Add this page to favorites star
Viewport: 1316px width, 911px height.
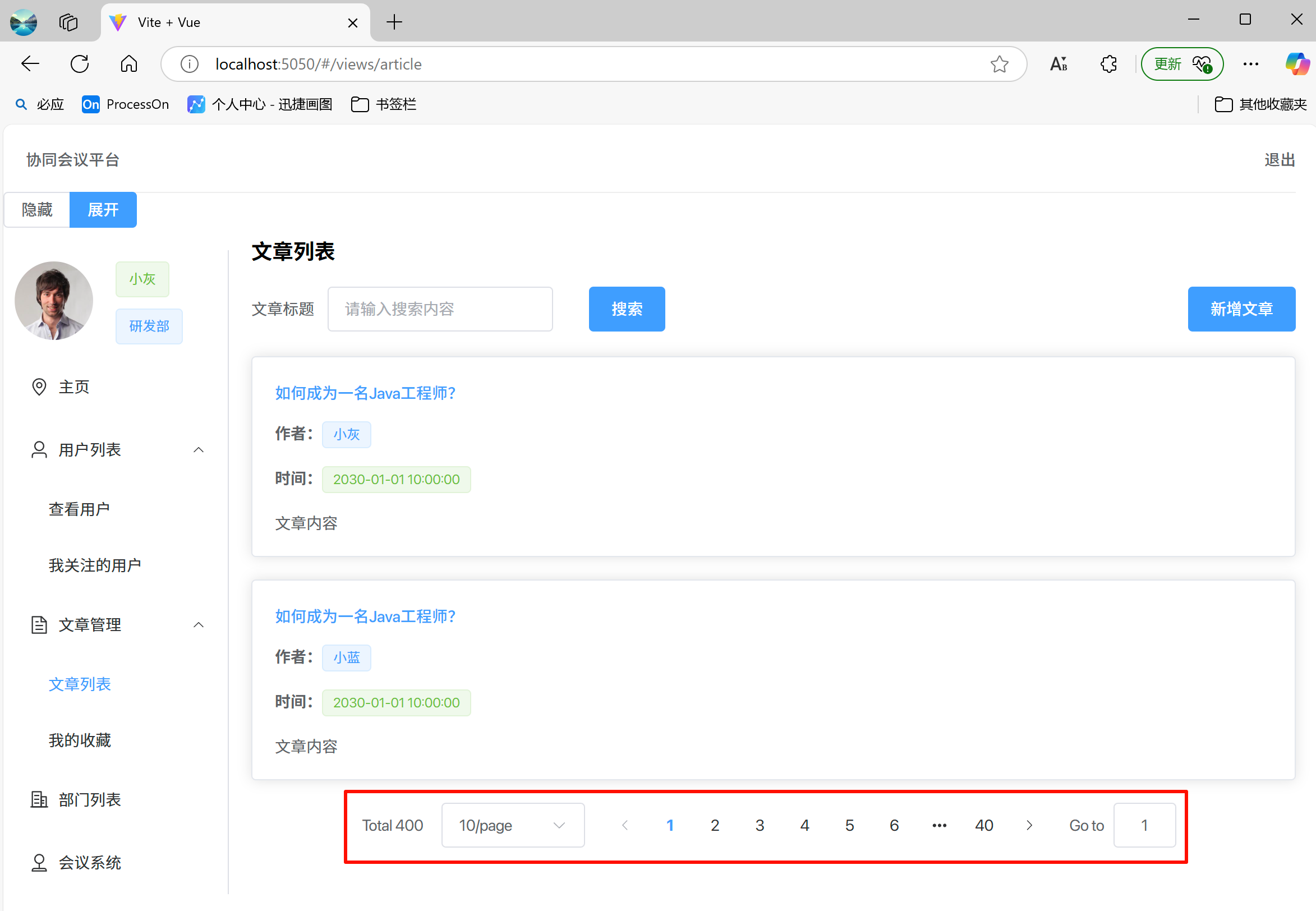[999, 64]
